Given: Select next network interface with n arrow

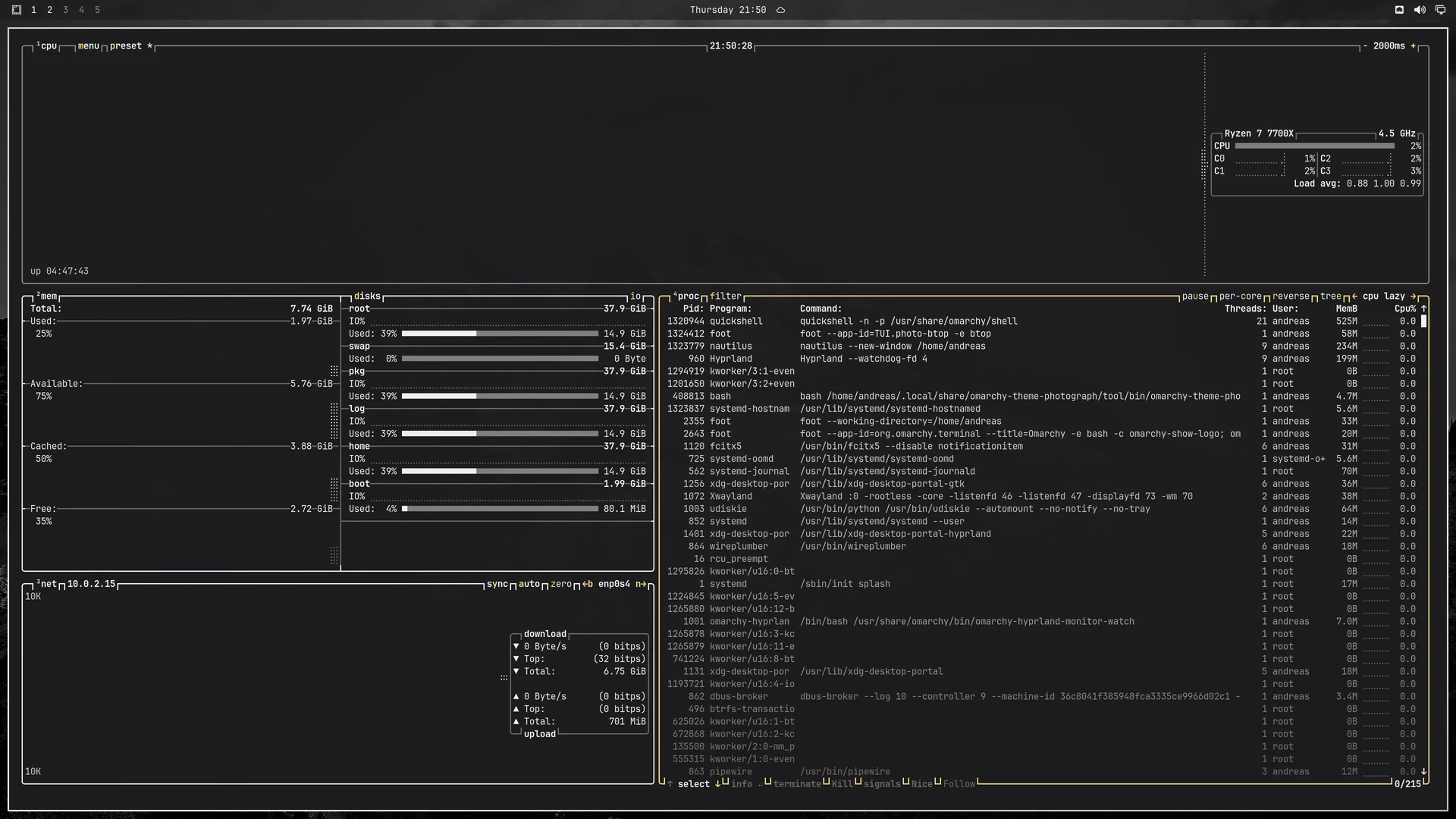Looking at the screenshot, I should point(641,584).
